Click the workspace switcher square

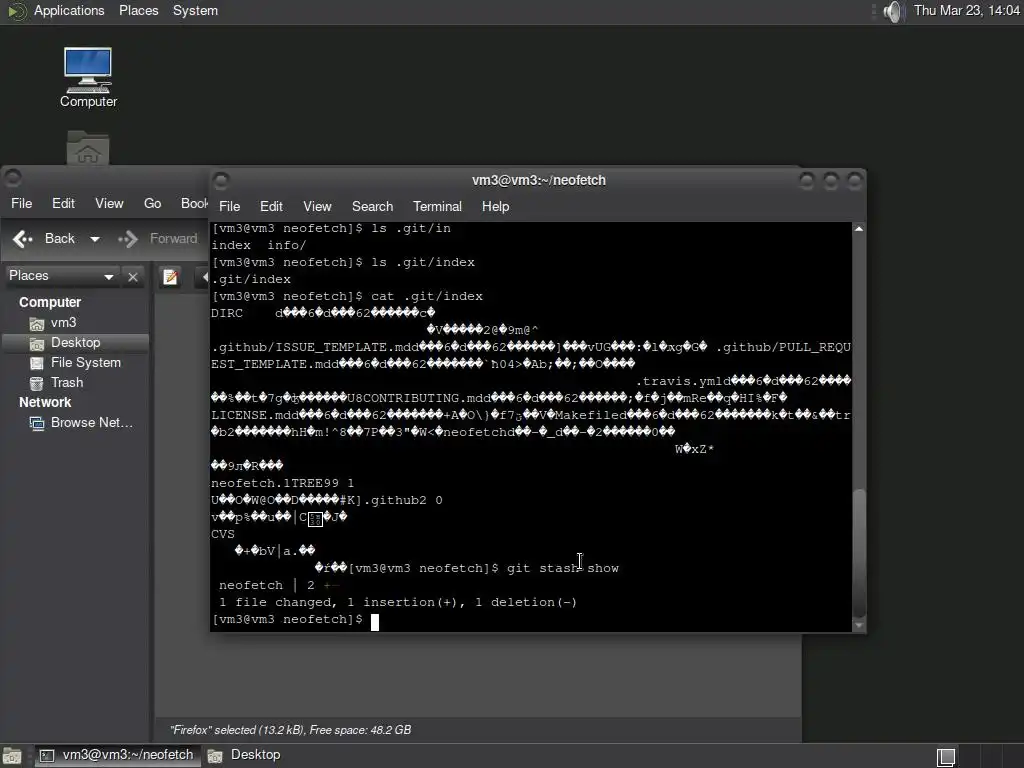[946, 756]
